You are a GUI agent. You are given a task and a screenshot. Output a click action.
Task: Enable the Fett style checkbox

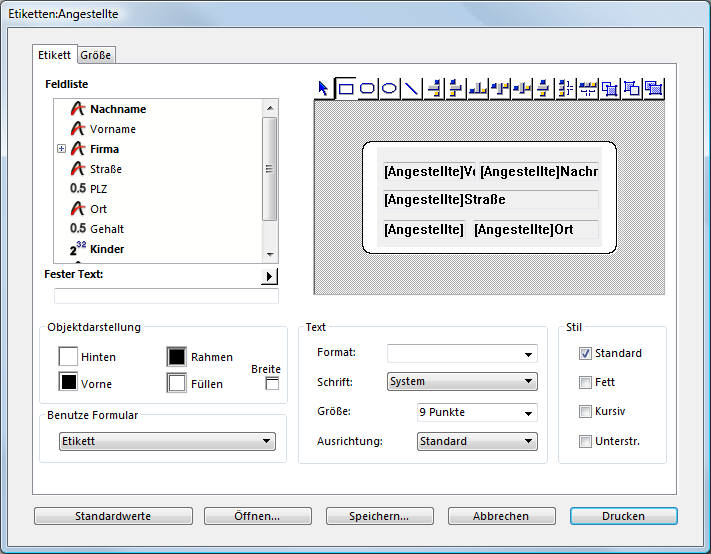(585, 382)
